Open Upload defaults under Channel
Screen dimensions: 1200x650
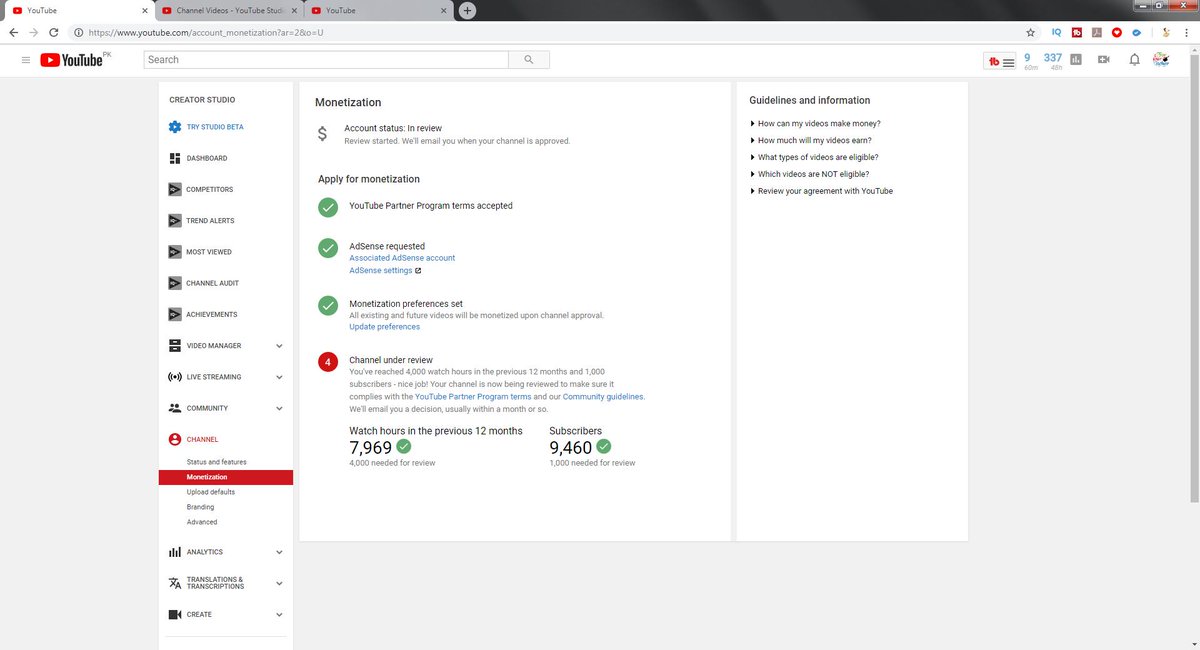[211, 492]
